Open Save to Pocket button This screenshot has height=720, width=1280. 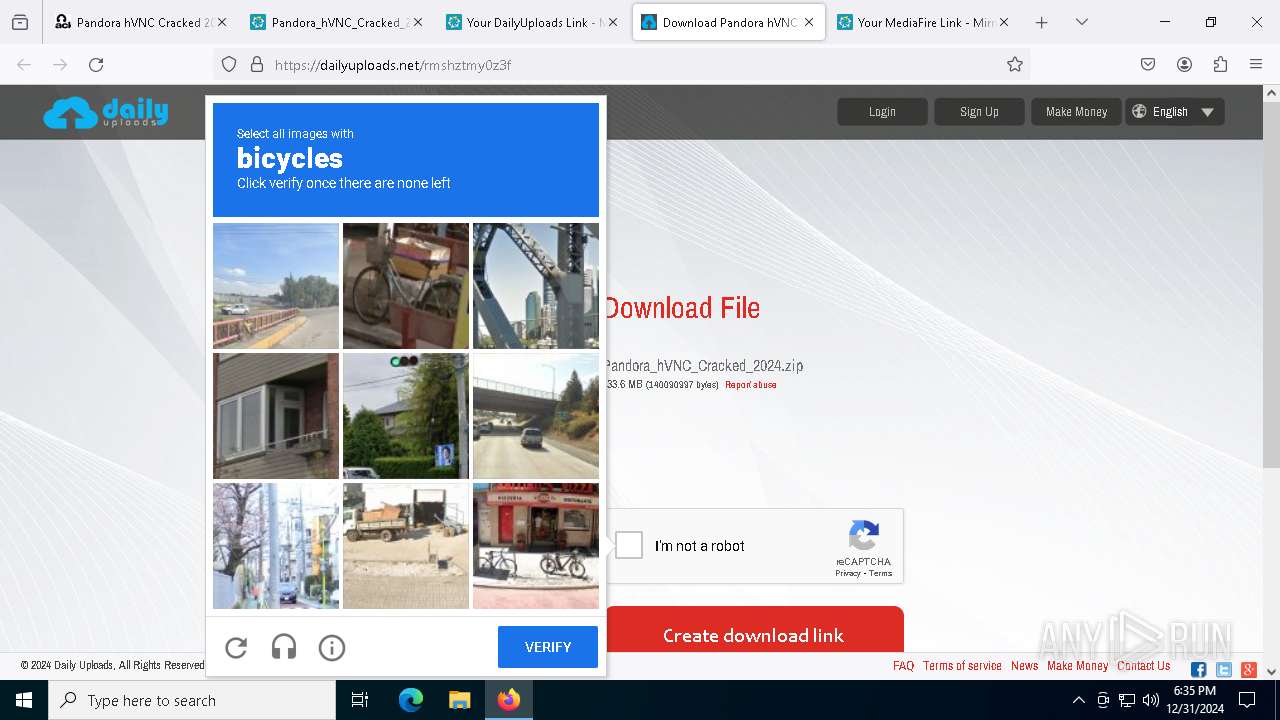point(1148,64)
